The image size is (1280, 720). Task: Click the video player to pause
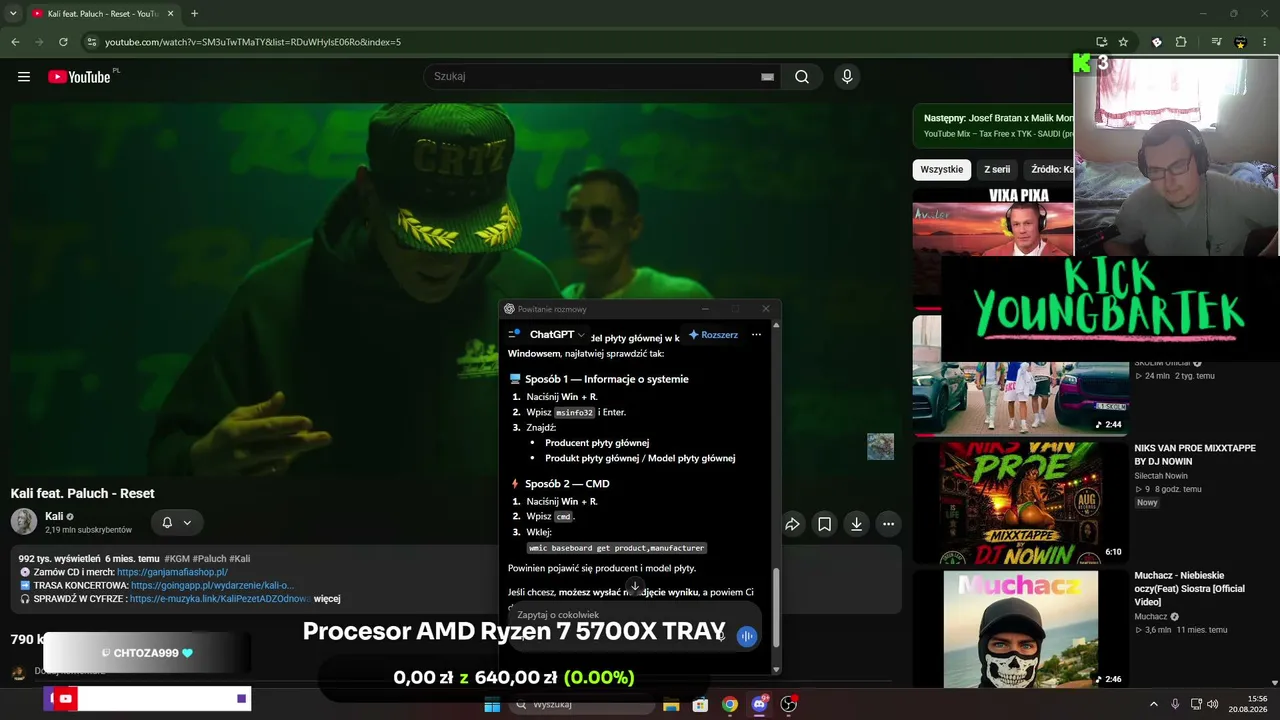[455, 290]
